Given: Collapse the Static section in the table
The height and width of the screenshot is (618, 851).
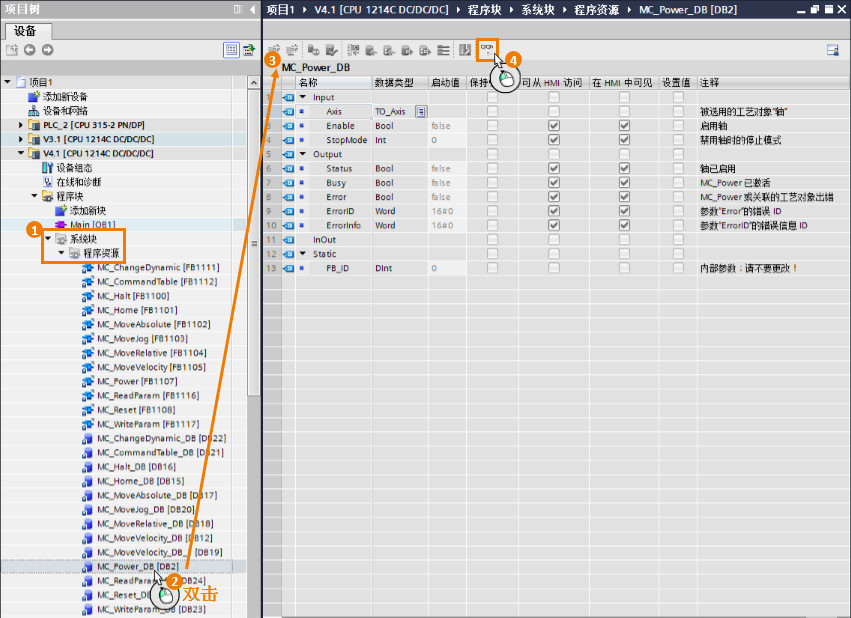Looking at the screenshot, I should pyautogui.click(x=303, y=253).
